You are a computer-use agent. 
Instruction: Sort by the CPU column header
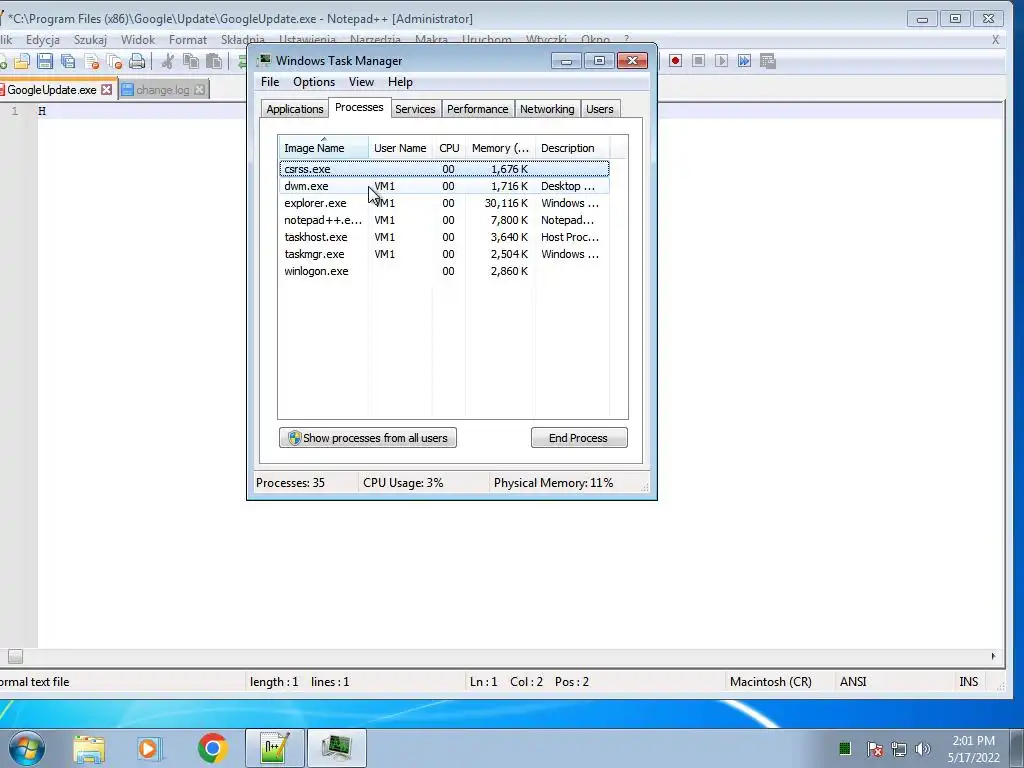click(449, 148)
